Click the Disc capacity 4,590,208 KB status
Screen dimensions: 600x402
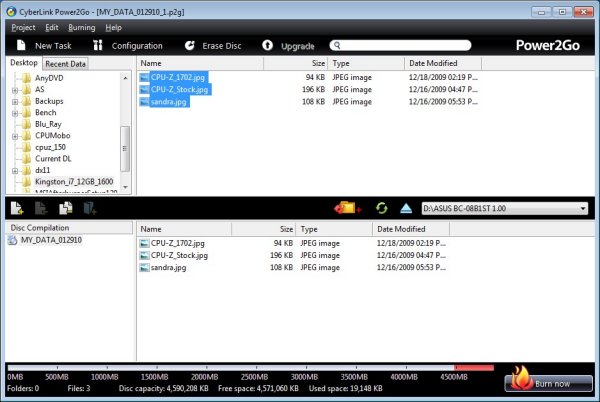163,389
